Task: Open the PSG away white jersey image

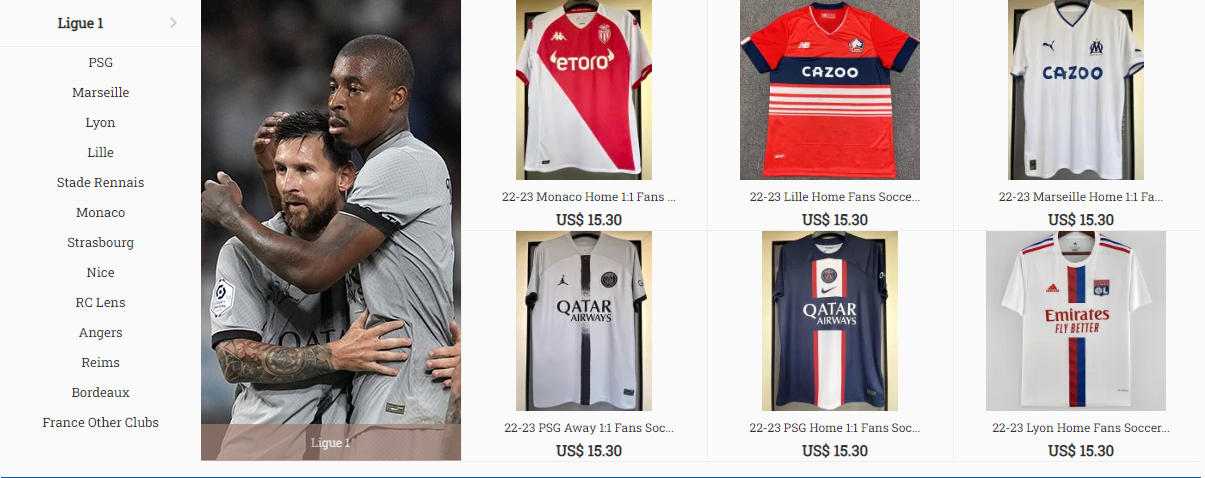Action: click(x=584, y=321)
